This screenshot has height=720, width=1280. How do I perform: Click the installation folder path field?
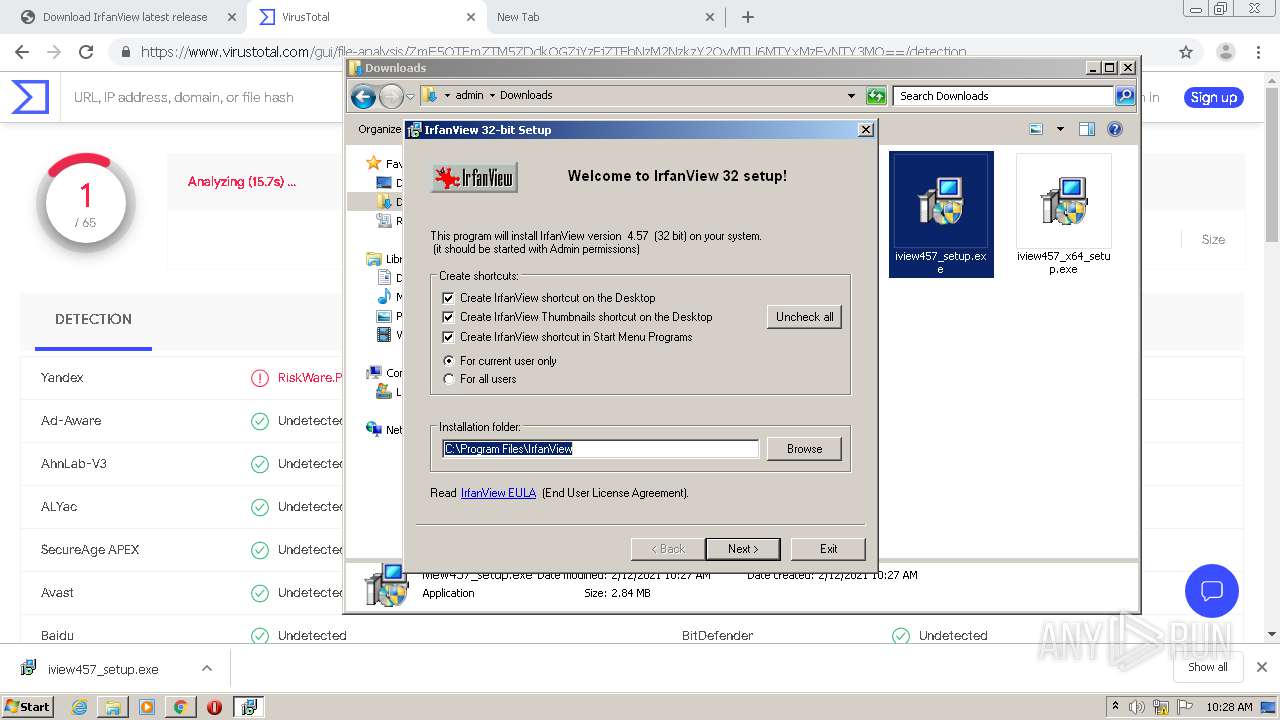click(600, 449)
